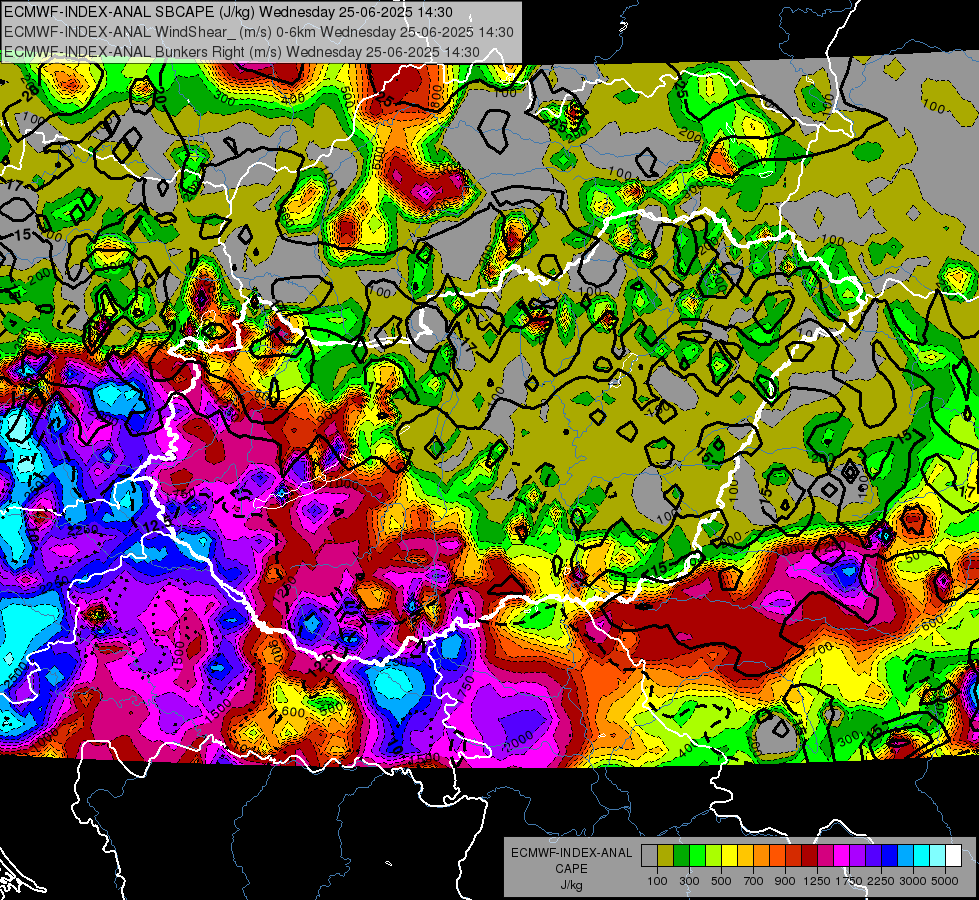The height and width of the screenshot is (900, 979).
Task: Click the J/kg unit label in legend
Action: 571,885
